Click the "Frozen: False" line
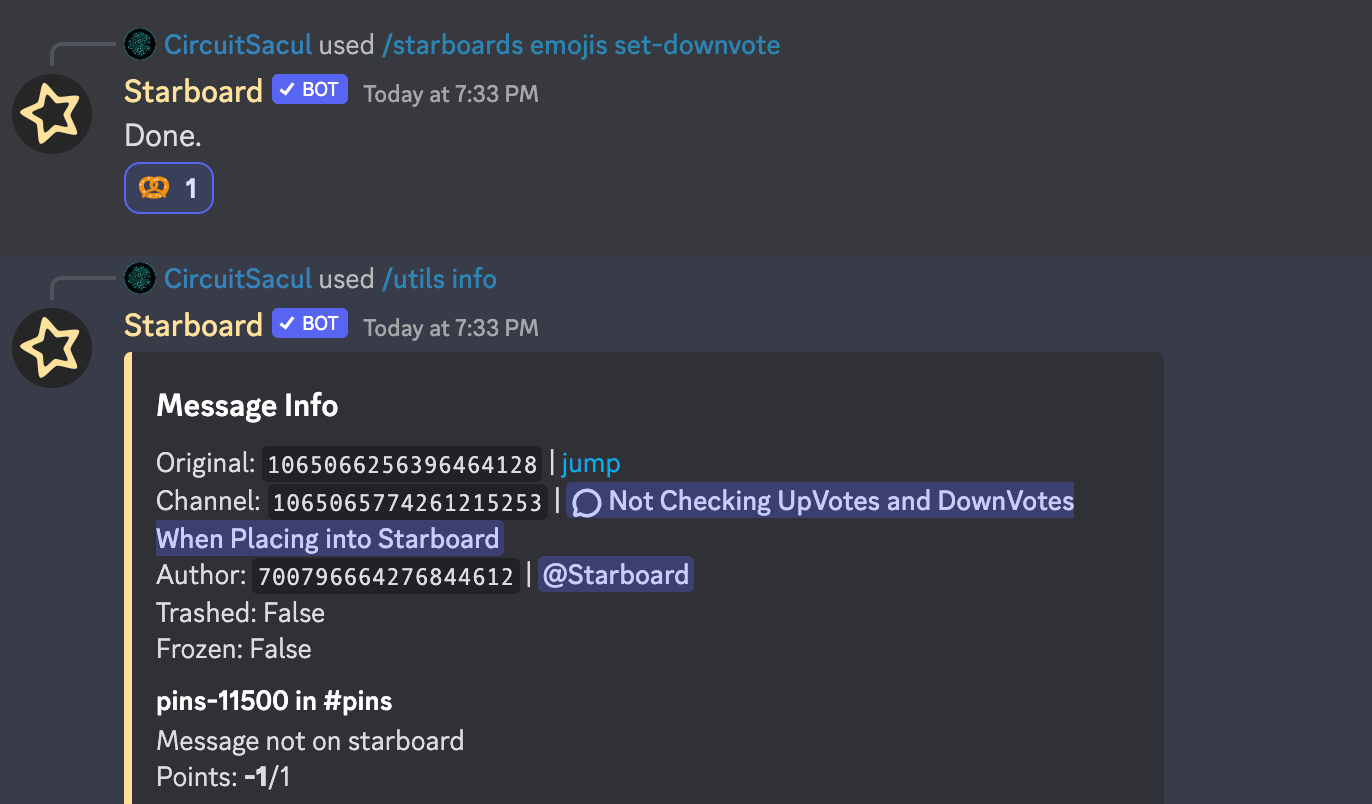This screenshot has height=804, width=1372. (234, 649)
